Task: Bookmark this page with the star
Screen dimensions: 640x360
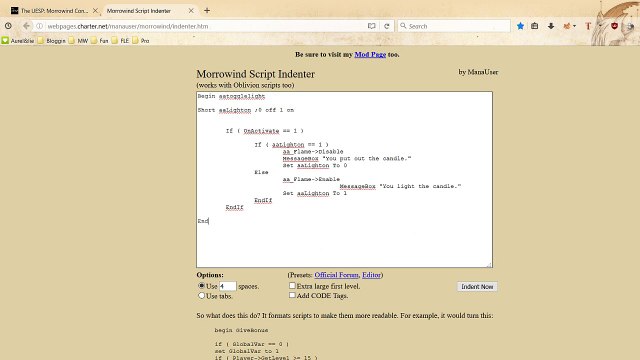Action: click(x=520, y=26)
